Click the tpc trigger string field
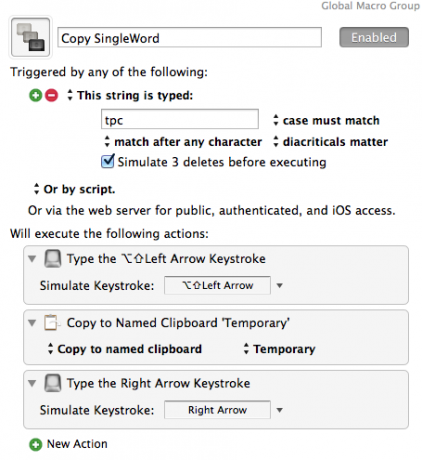Viewport: 422px width, 460px height. click(x=180, y=119)
